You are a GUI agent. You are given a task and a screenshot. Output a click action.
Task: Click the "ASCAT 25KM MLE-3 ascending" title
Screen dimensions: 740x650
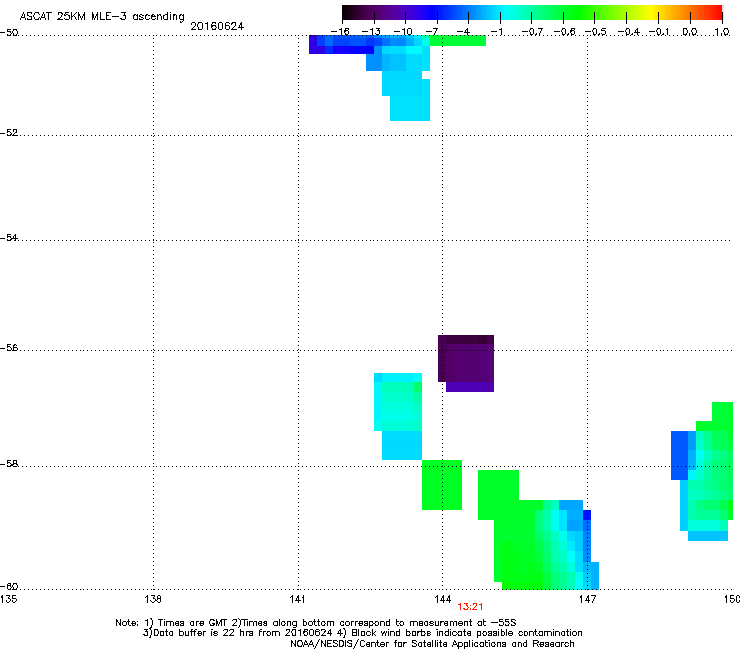[x=102, y=17]
